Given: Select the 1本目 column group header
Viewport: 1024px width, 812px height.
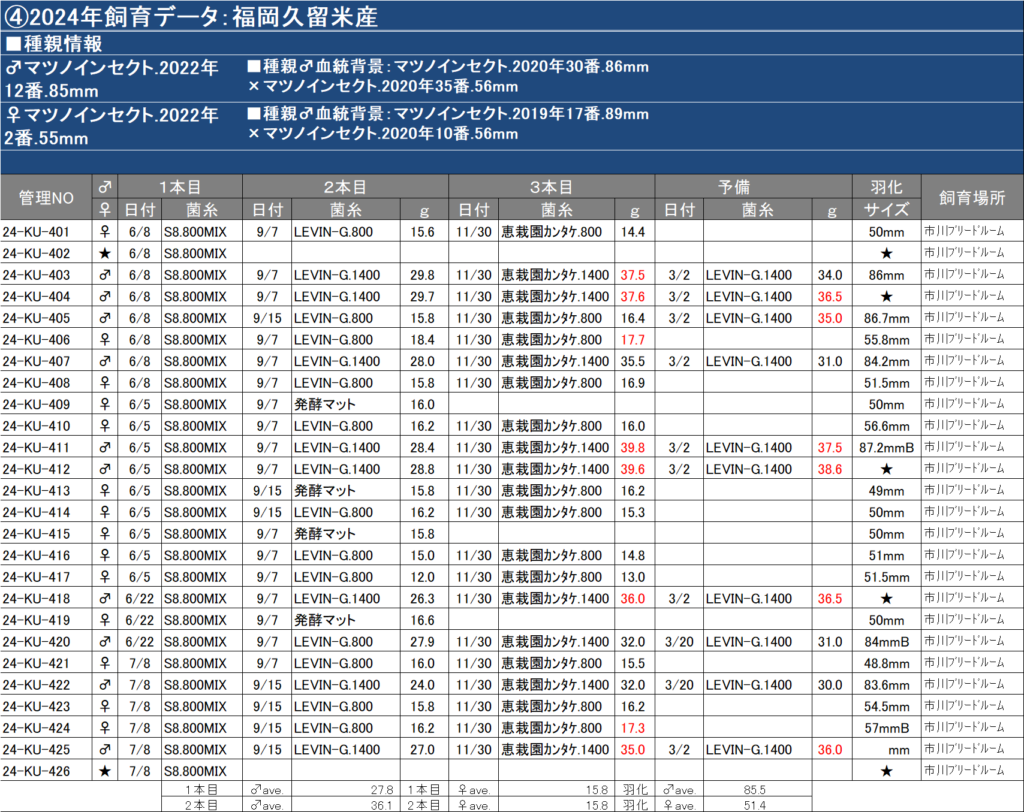Looking at the screenshot, I should 180,187.
